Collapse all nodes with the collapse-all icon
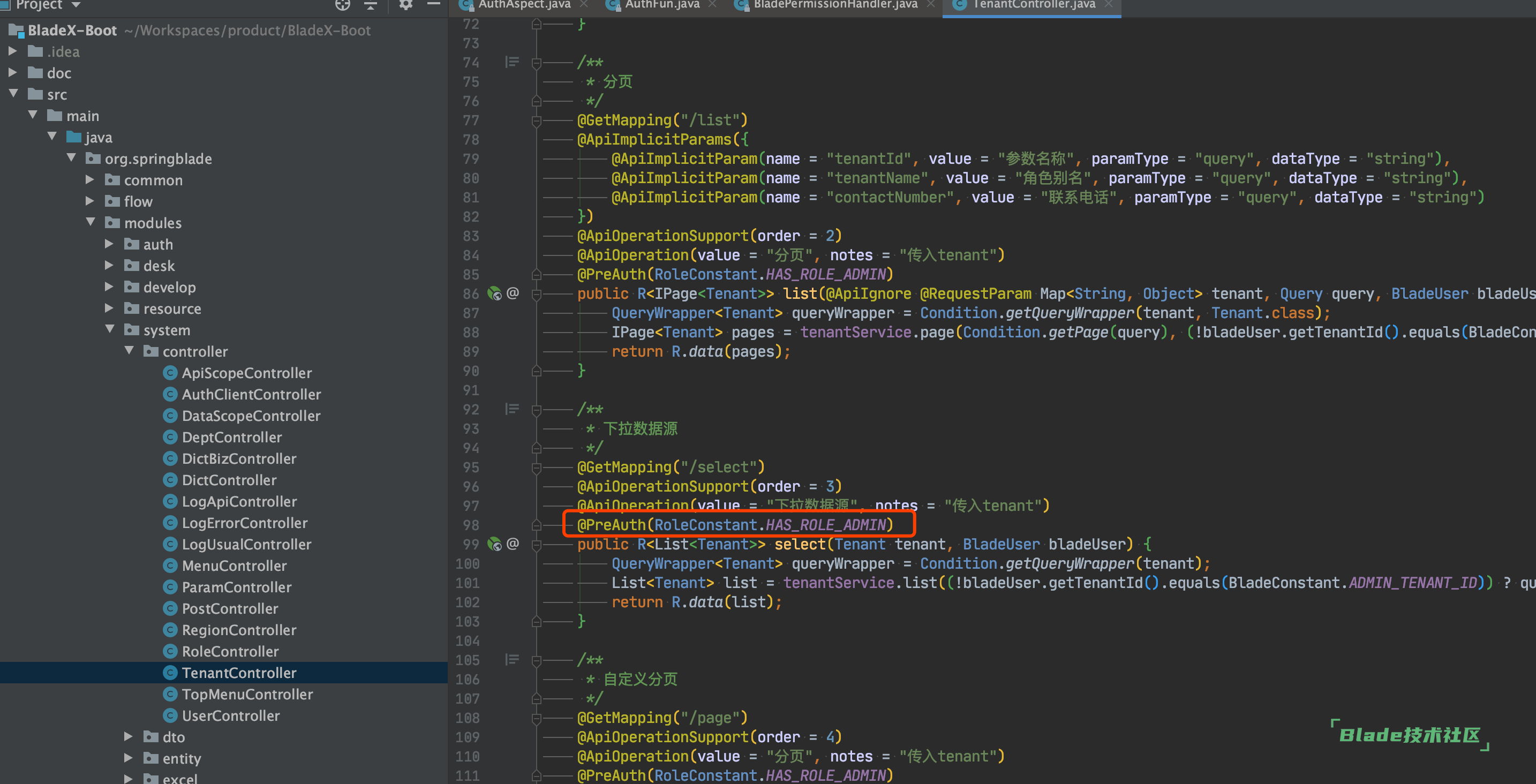This screenshot has height=784, width=1536. (x=371, y=5)
